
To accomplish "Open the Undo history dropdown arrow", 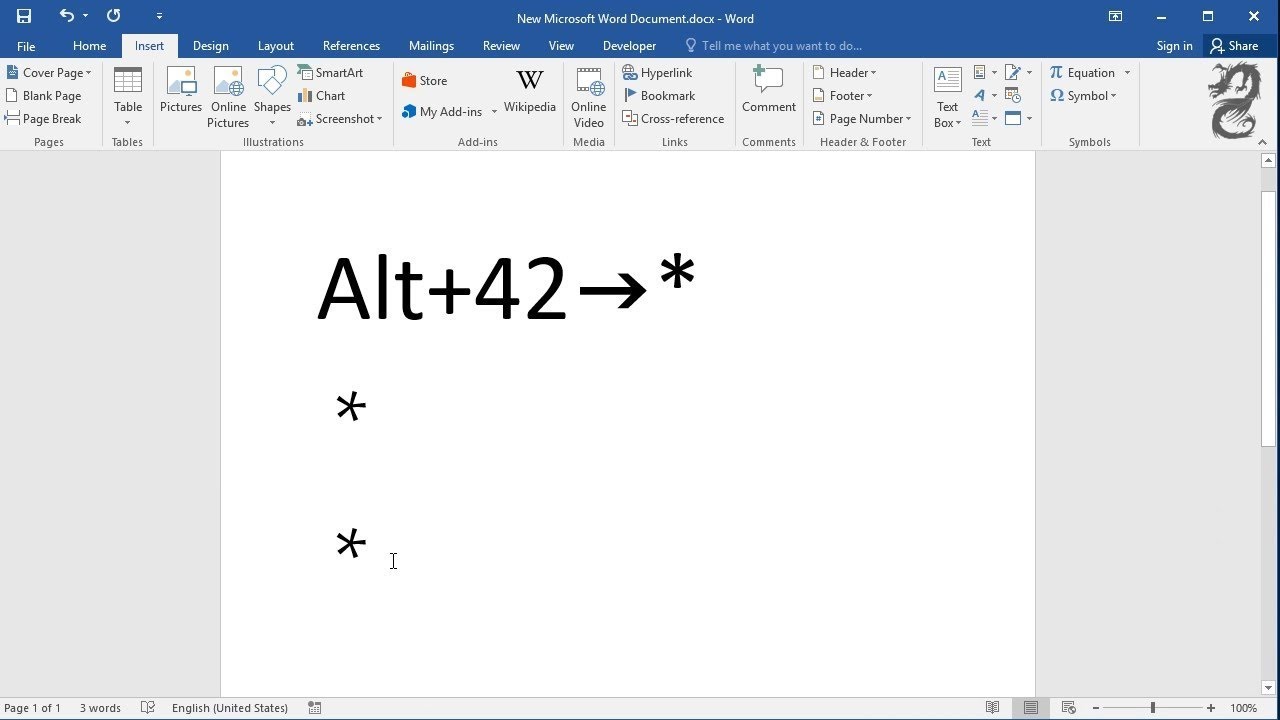I will pos(85,16).
